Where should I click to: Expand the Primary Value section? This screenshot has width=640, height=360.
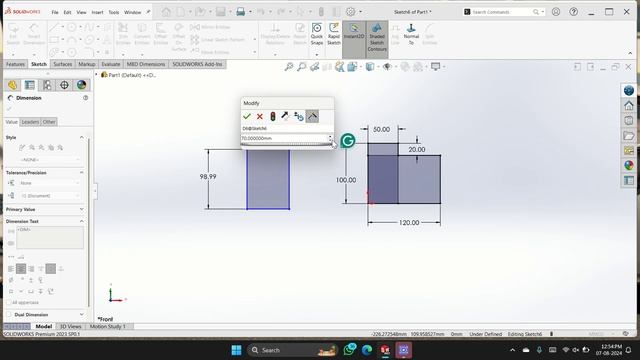pyautogui.click(x=82, y=209)
